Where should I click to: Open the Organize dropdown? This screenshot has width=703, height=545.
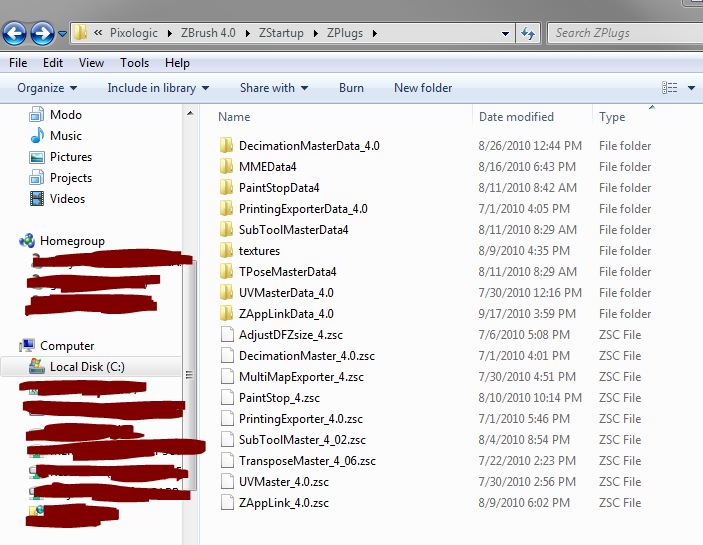(x=47, y=88)
